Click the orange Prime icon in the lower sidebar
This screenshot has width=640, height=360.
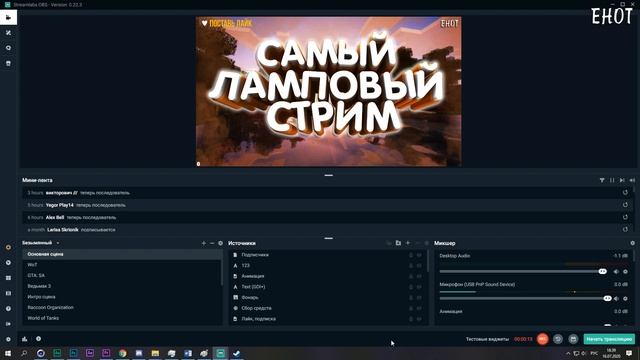(x=8, y=247)
